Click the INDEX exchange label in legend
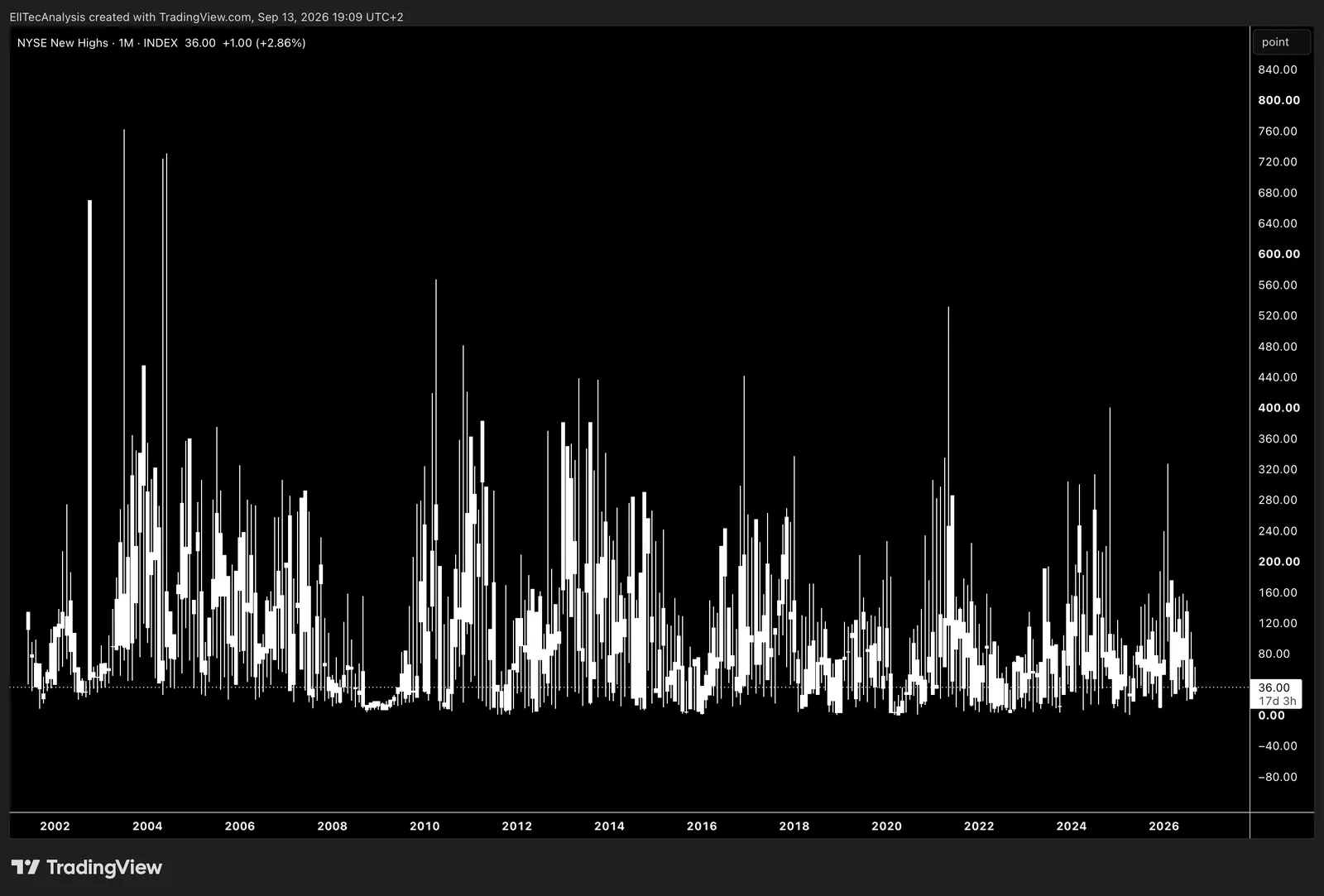The width and height of the screenshot is (1324, 896). [161, 43]
